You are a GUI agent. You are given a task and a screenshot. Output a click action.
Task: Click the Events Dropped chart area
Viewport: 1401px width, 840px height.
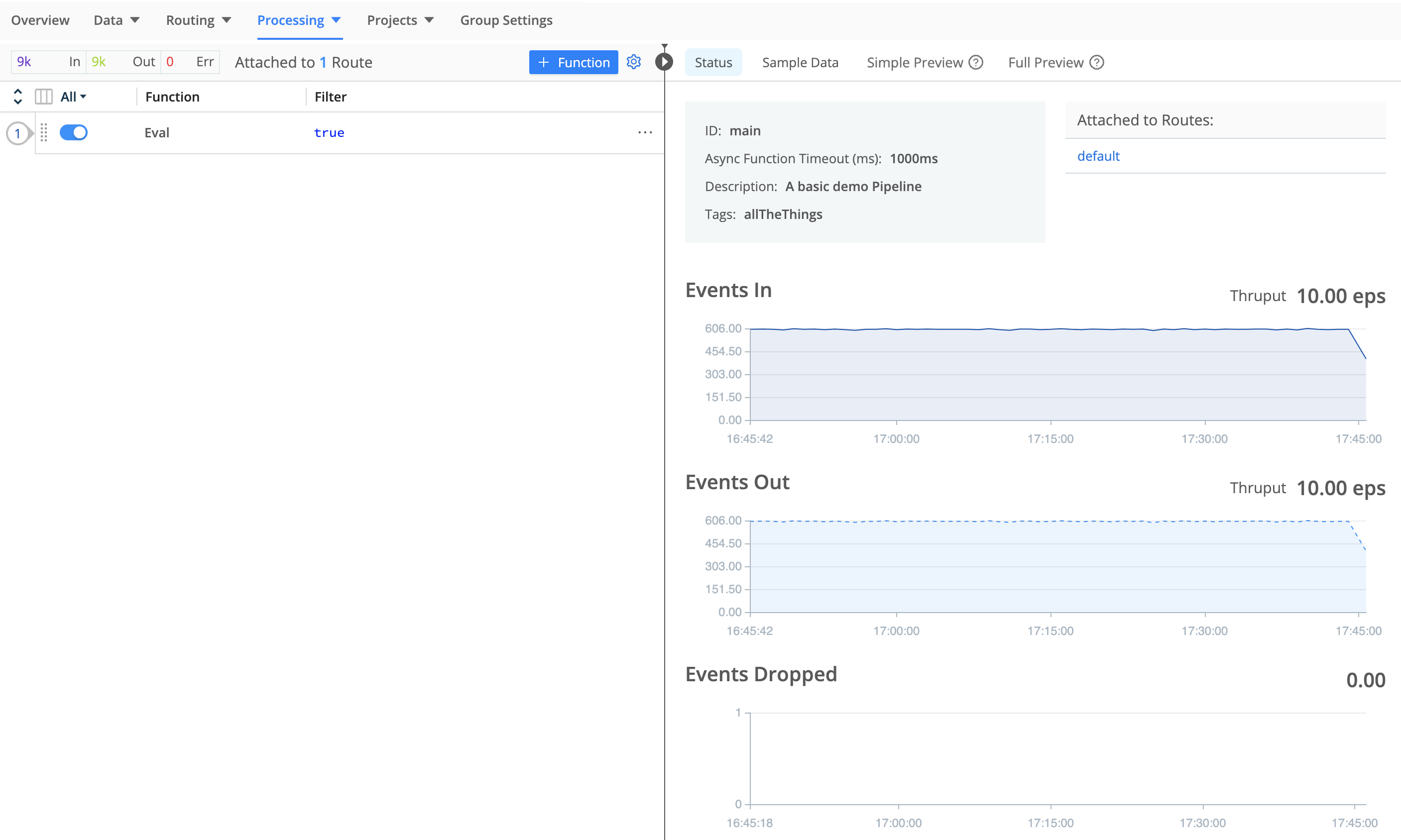point(1058,758)
